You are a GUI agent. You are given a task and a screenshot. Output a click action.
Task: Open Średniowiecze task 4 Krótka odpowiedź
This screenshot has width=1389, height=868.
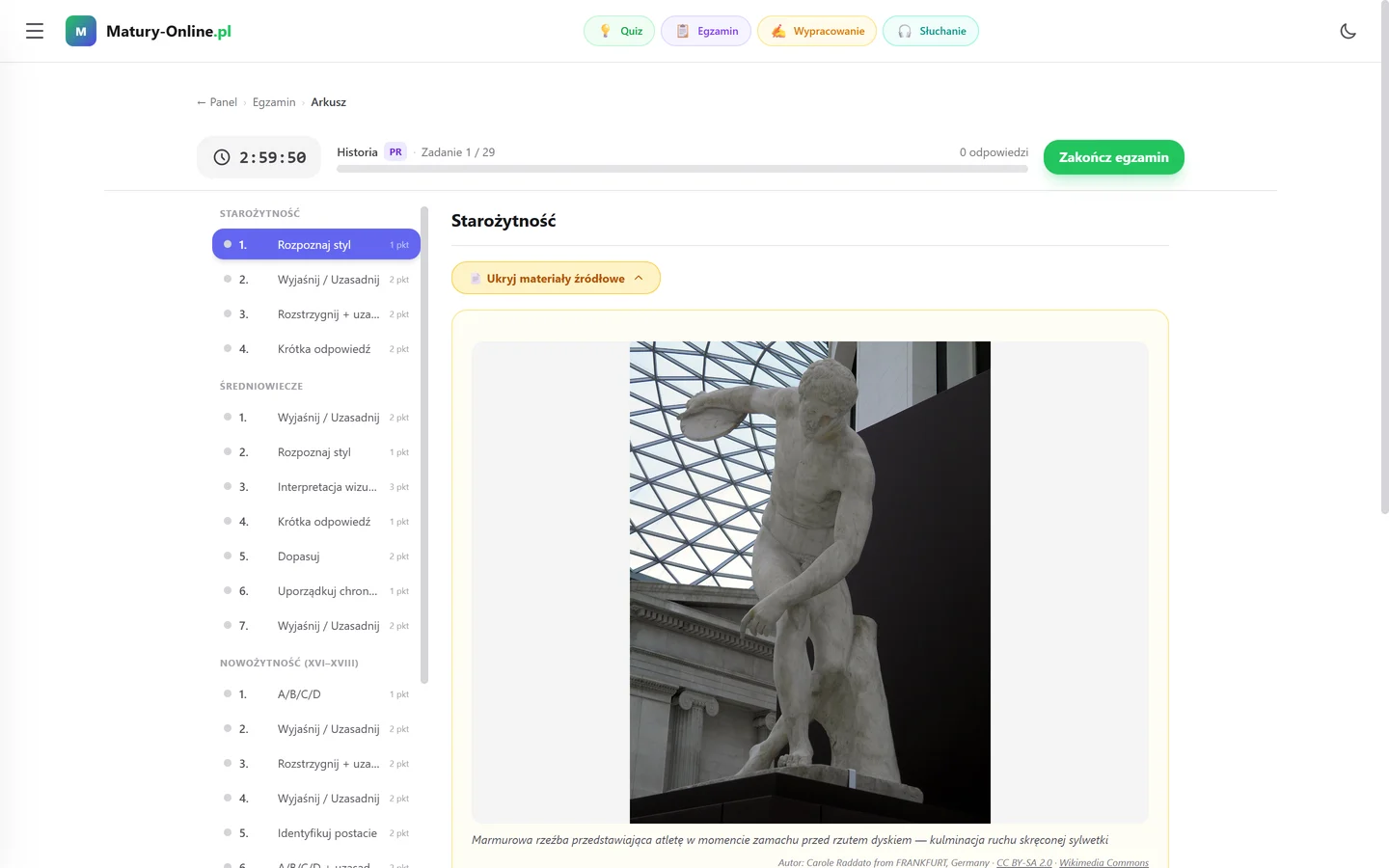(x=316, y=522)
